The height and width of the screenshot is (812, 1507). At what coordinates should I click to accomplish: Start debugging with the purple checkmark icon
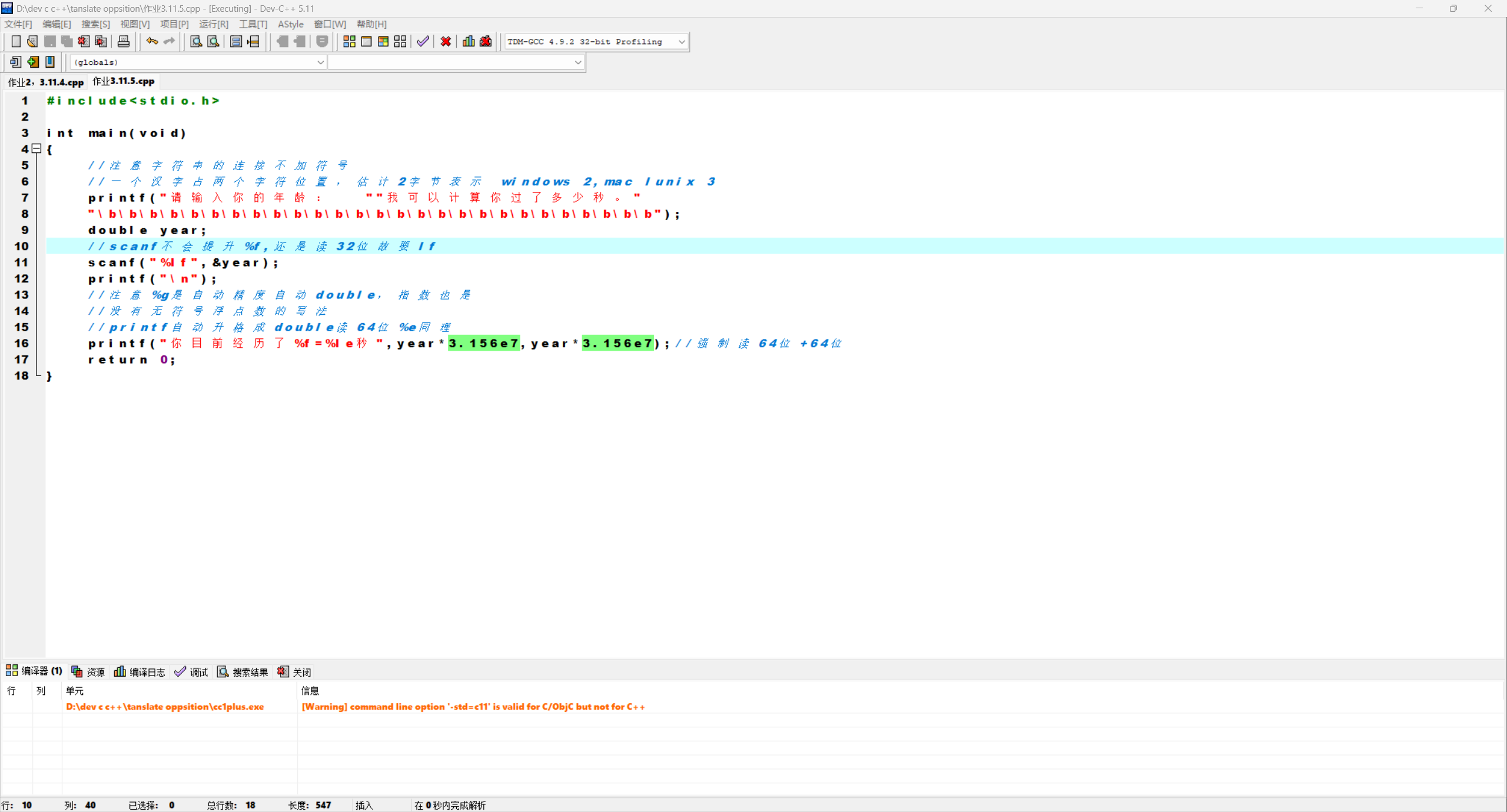pyautogui.click(x=422, y=41)
